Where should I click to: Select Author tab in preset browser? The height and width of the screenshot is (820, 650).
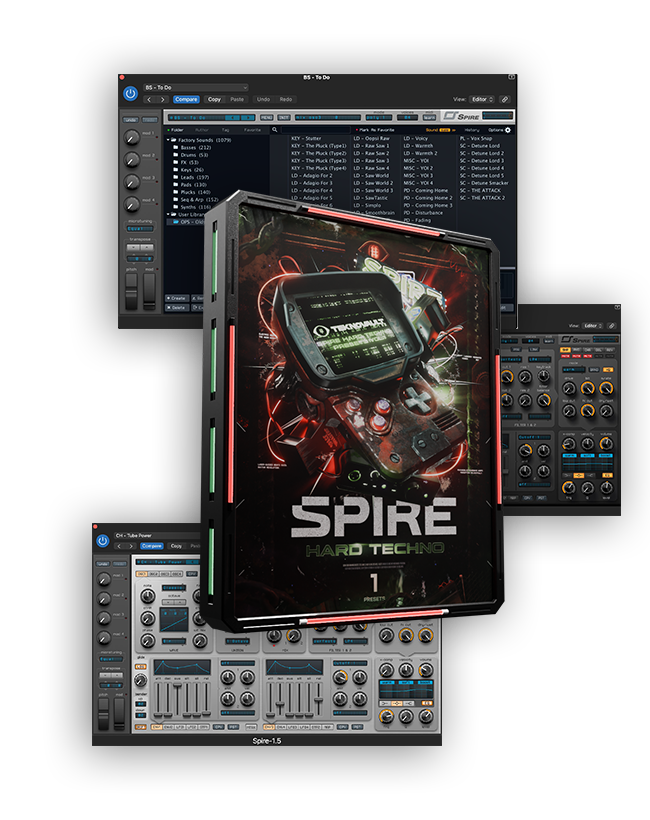(202, 130)
